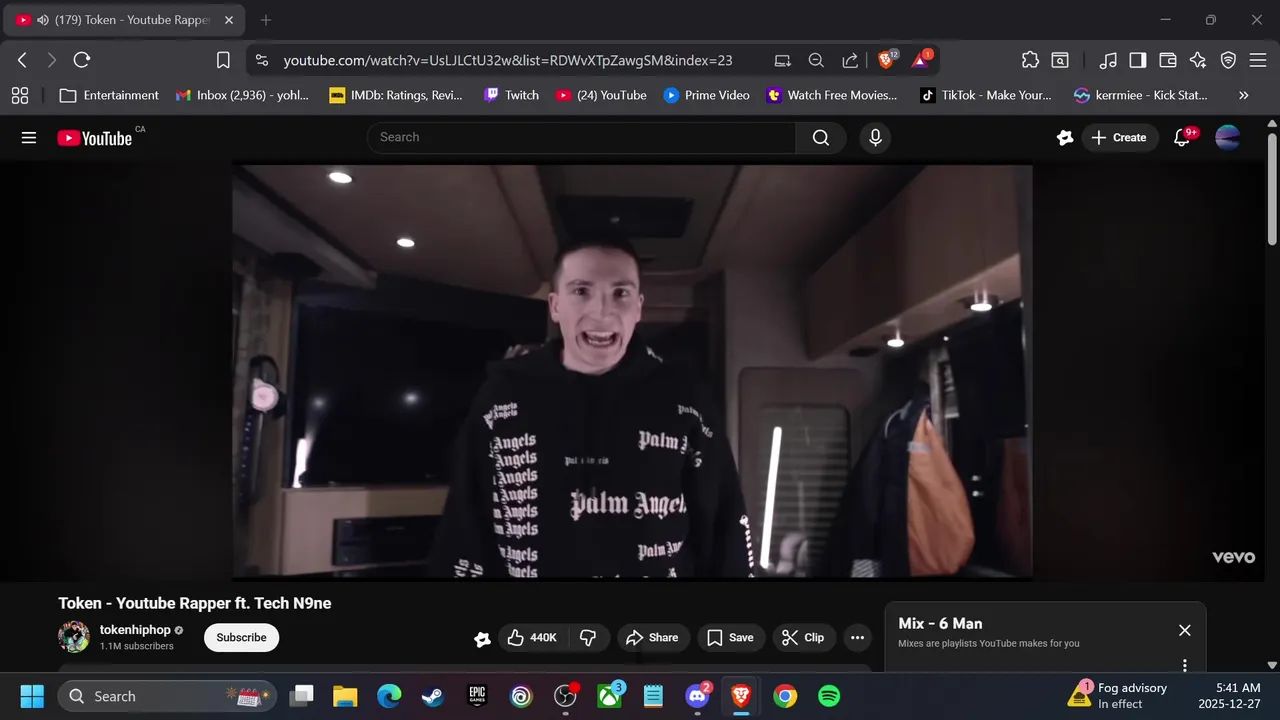Expand hidden bookmarks chevron
Screen dimensions: 1280x720
[1244, 96]
